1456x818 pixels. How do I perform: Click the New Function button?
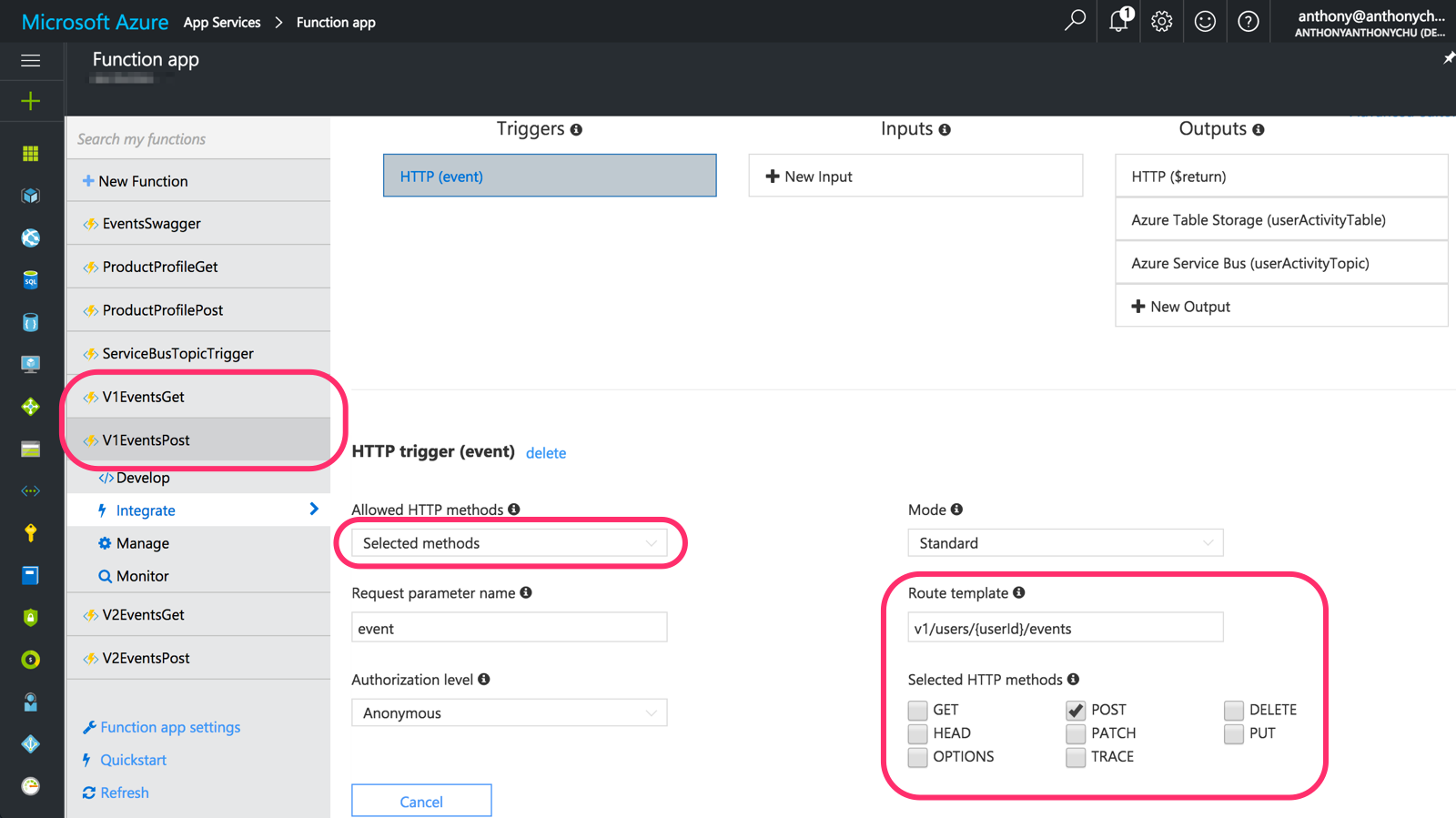tap(198, 181)
